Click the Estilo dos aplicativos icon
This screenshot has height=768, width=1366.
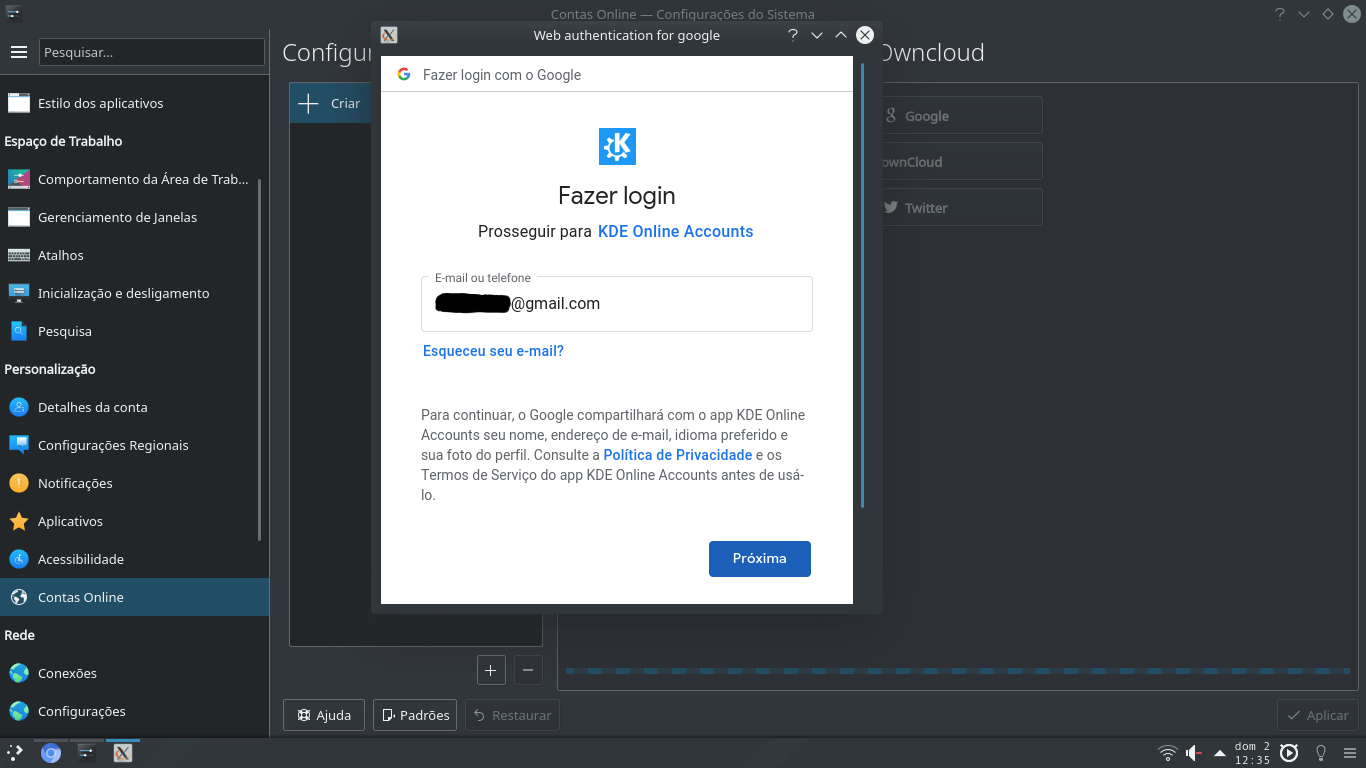click(19, 103)
